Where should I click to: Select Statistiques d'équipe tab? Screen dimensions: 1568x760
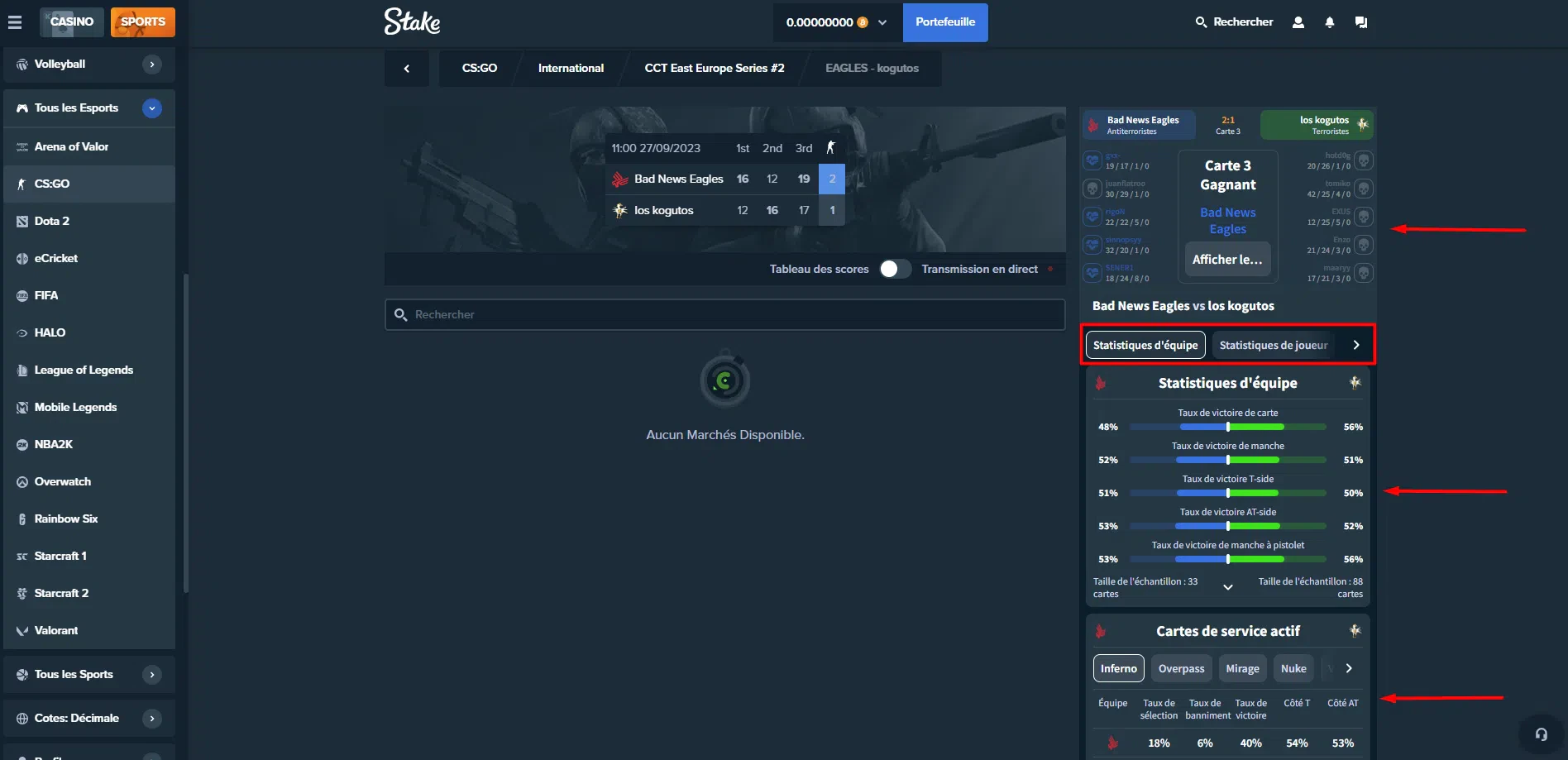pyautogui.click(x=1145, y=345)
